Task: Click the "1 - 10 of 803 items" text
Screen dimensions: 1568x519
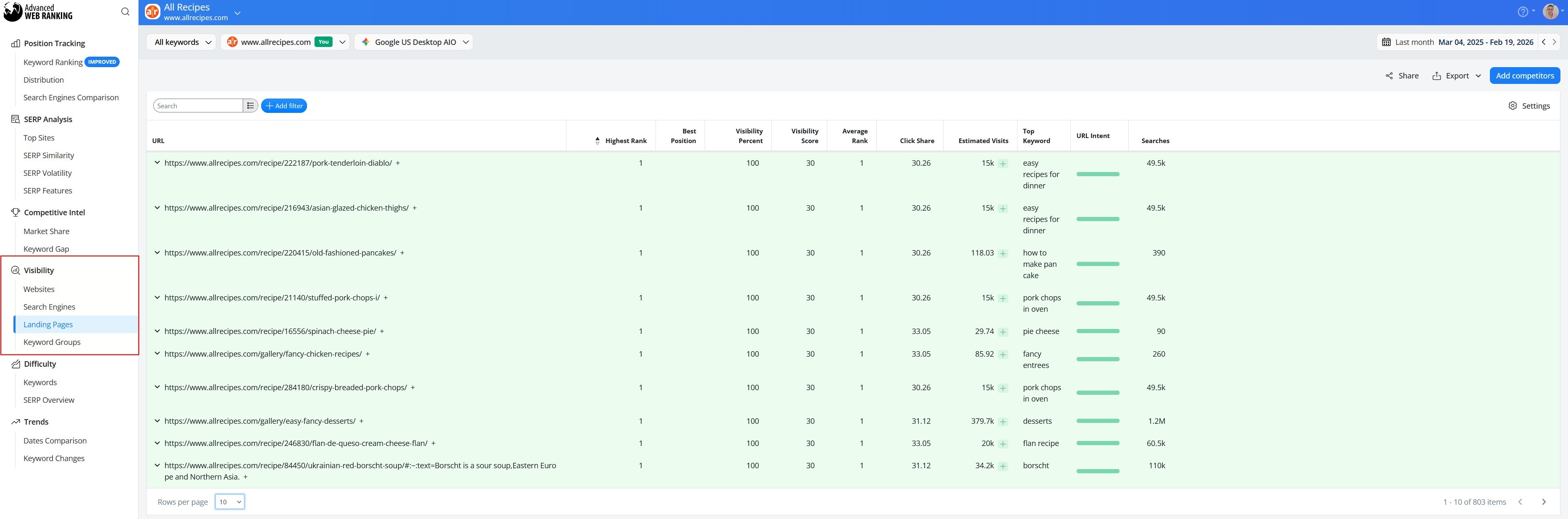Action: coord(1474,502)
